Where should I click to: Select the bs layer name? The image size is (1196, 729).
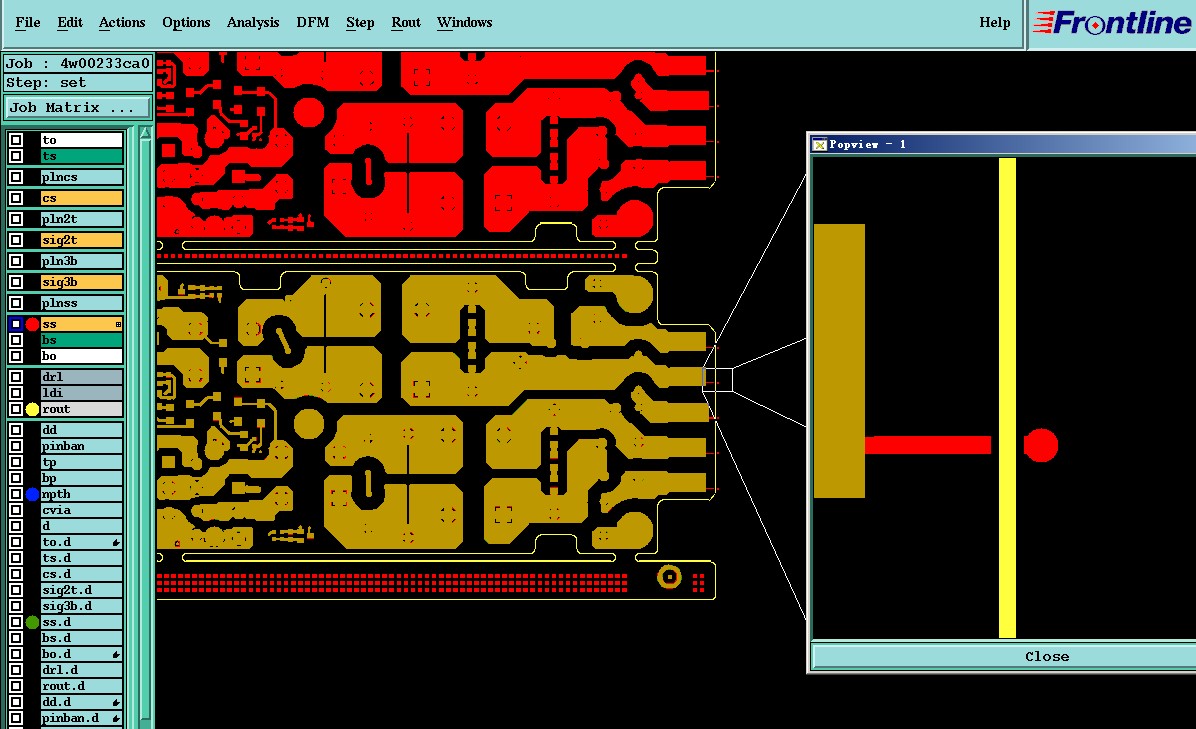pyautogui.click(x=82, y=340)
